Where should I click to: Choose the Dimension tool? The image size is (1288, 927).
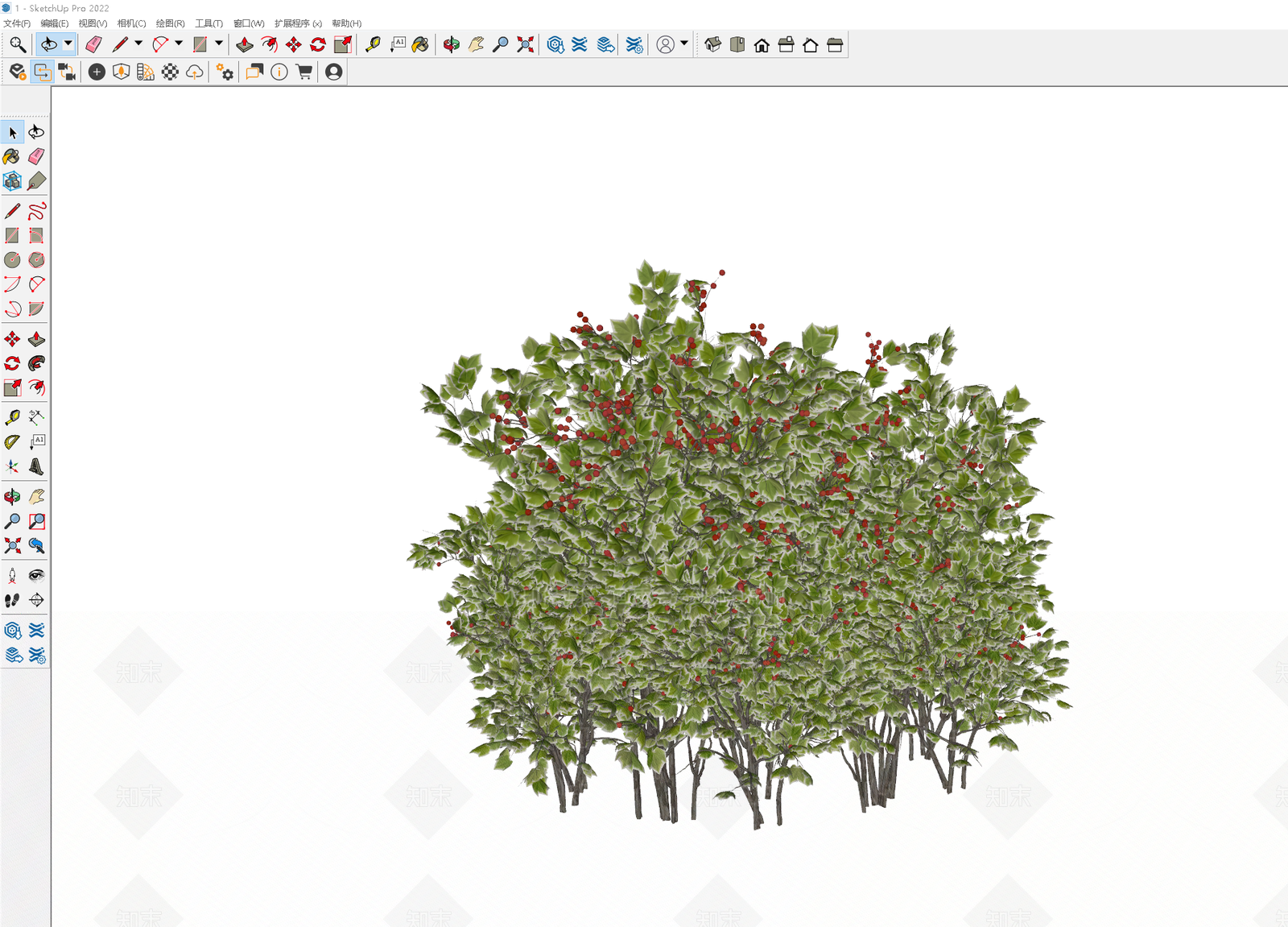click(x=37, y=417)
